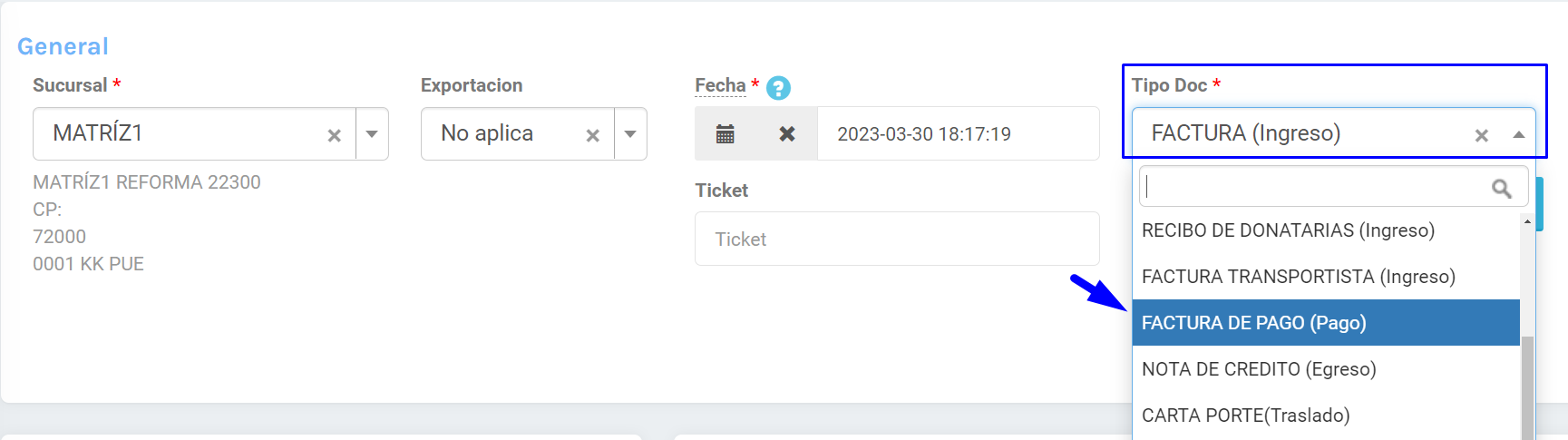Screen dimensions: 1568x440
Task: Select FACTURA DE PAGO (Pago) option
Action: pyautogui.click(x=1253, y=323)
